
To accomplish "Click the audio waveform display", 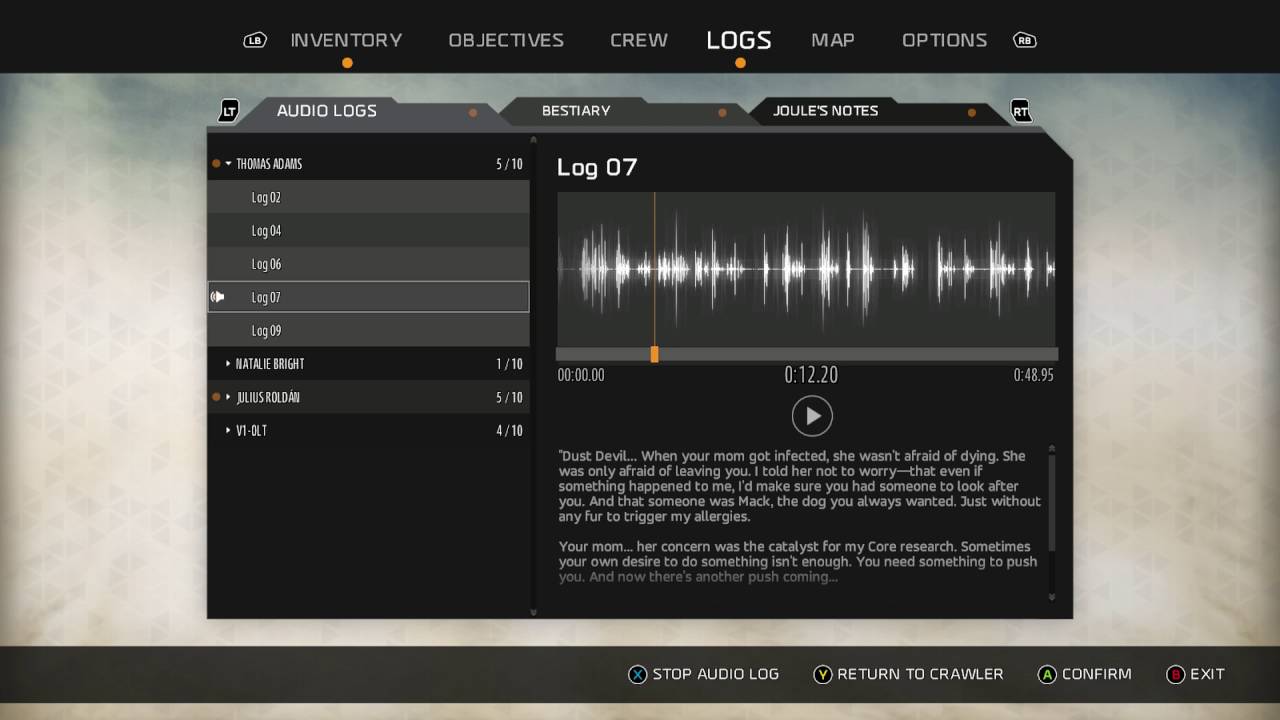I will [x=806, y=269].
